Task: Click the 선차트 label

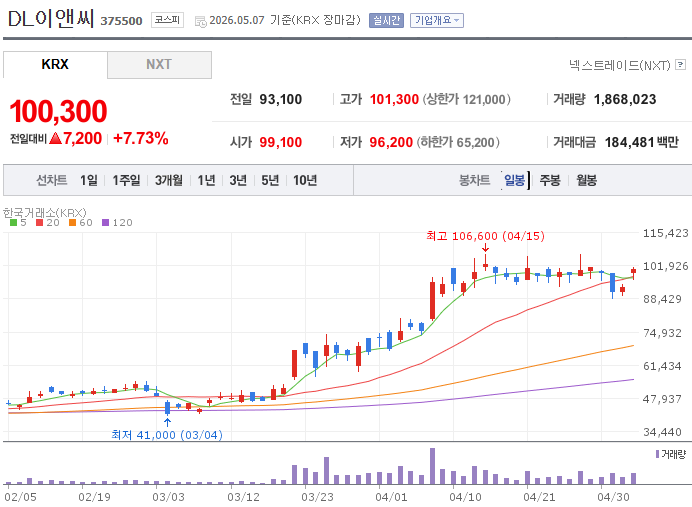Action: (x=52, y=180)
